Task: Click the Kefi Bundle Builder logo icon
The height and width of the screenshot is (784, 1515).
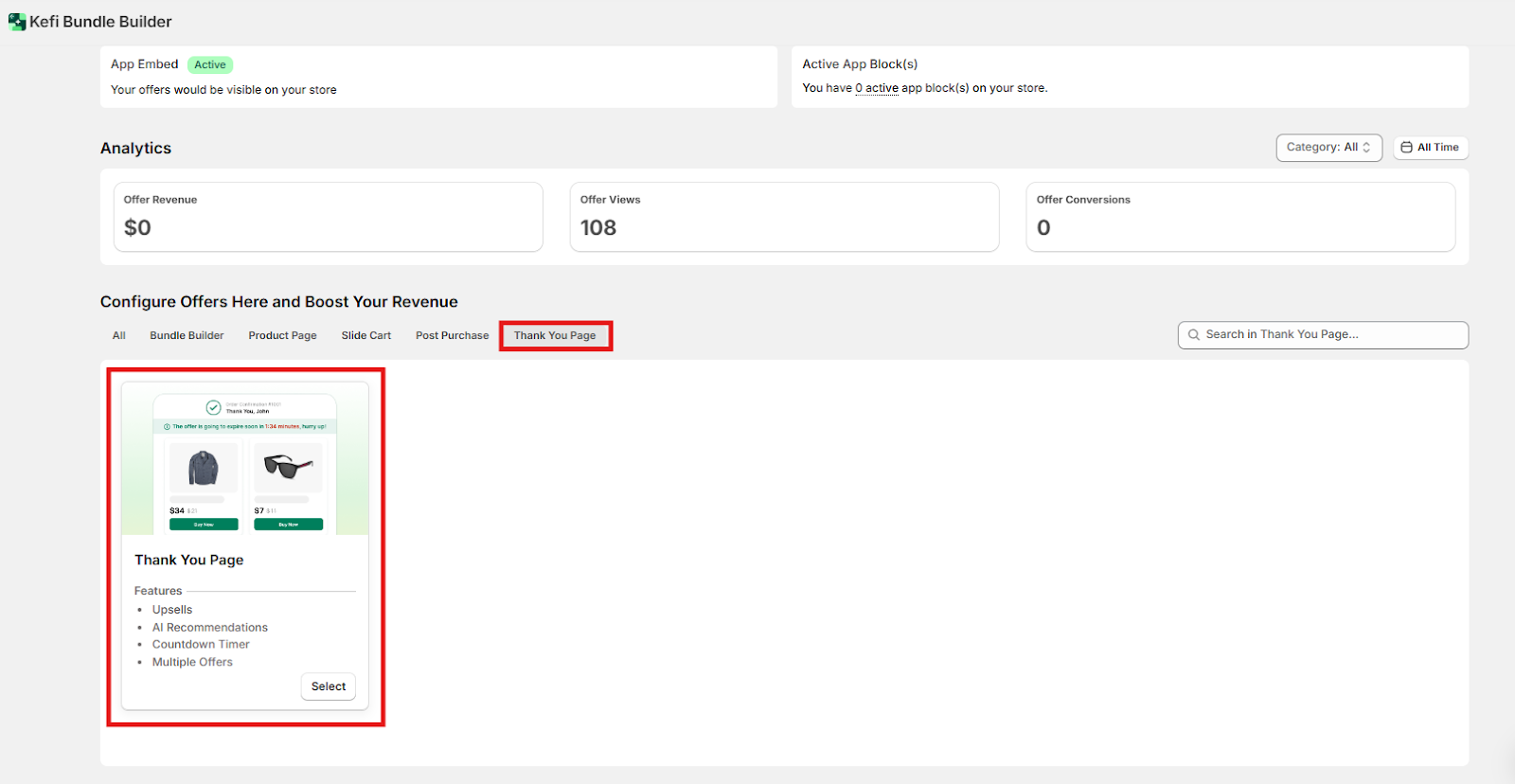Action: coord(17,22)
